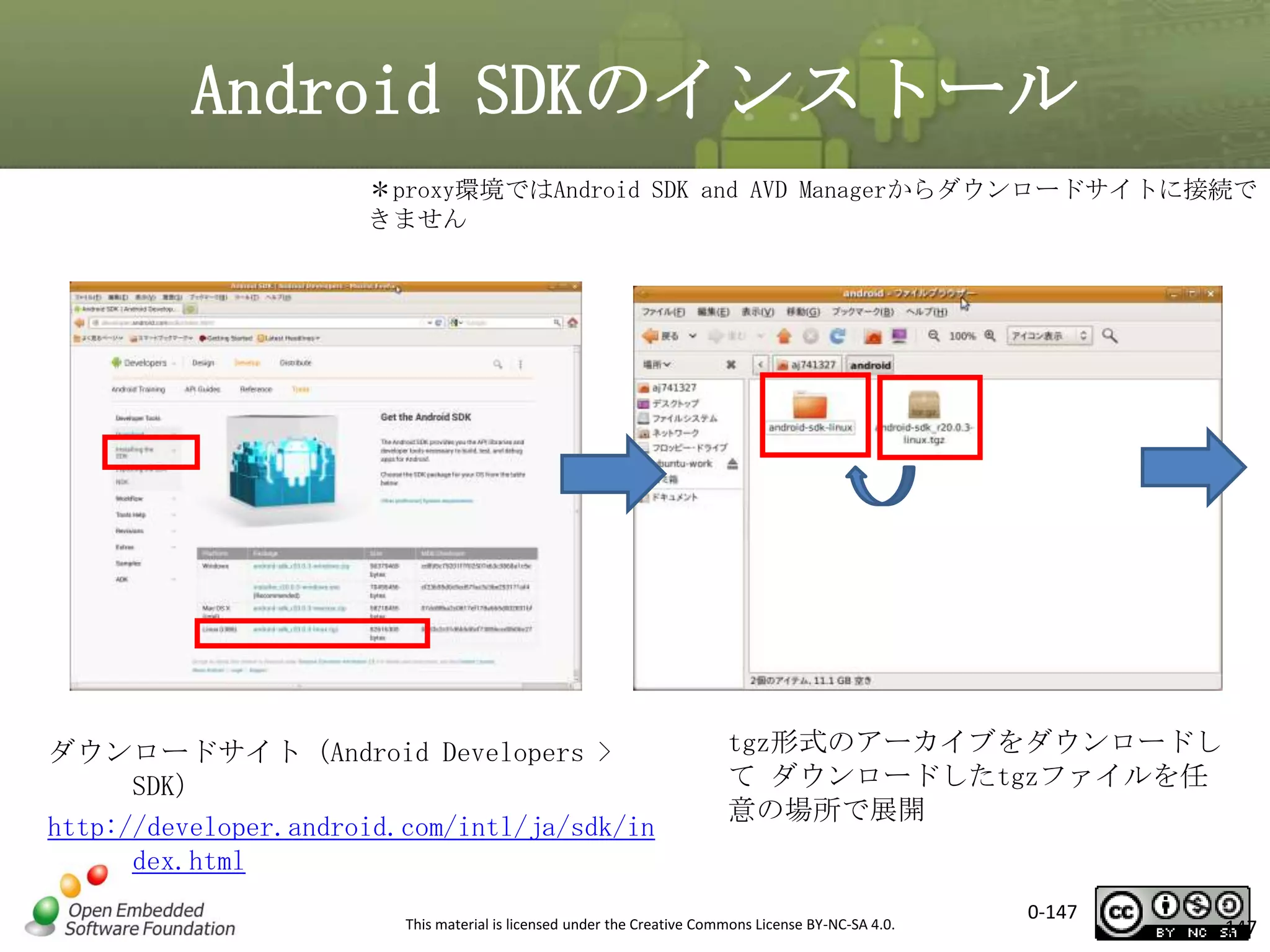Open the Android Training tab

click(x=138, y=389)
